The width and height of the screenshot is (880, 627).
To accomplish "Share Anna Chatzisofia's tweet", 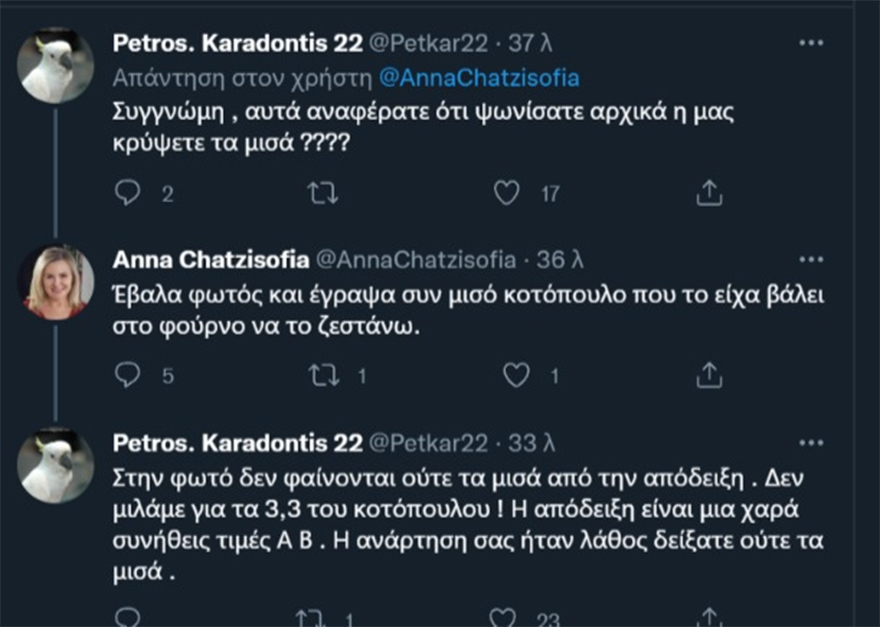I will tap(708, 375).
